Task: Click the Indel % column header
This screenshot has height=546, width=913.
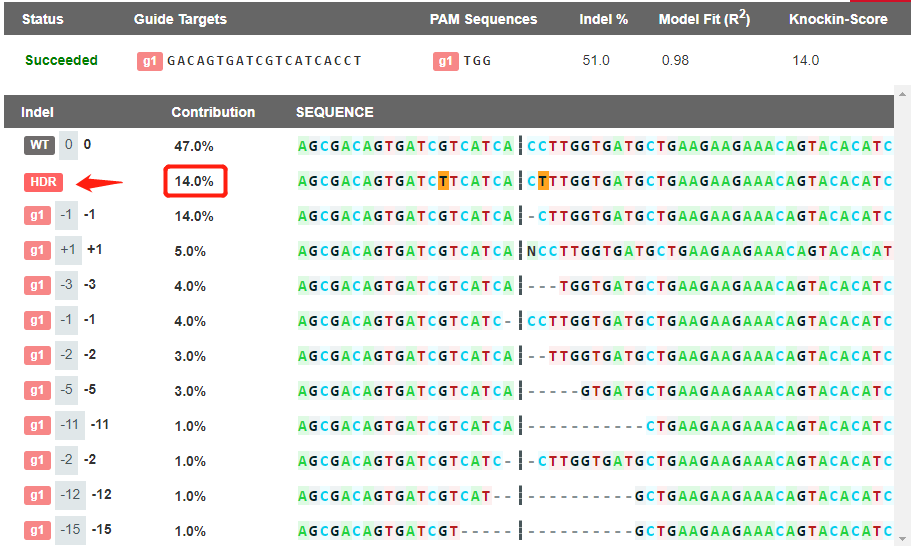Action: click(604, 19)
